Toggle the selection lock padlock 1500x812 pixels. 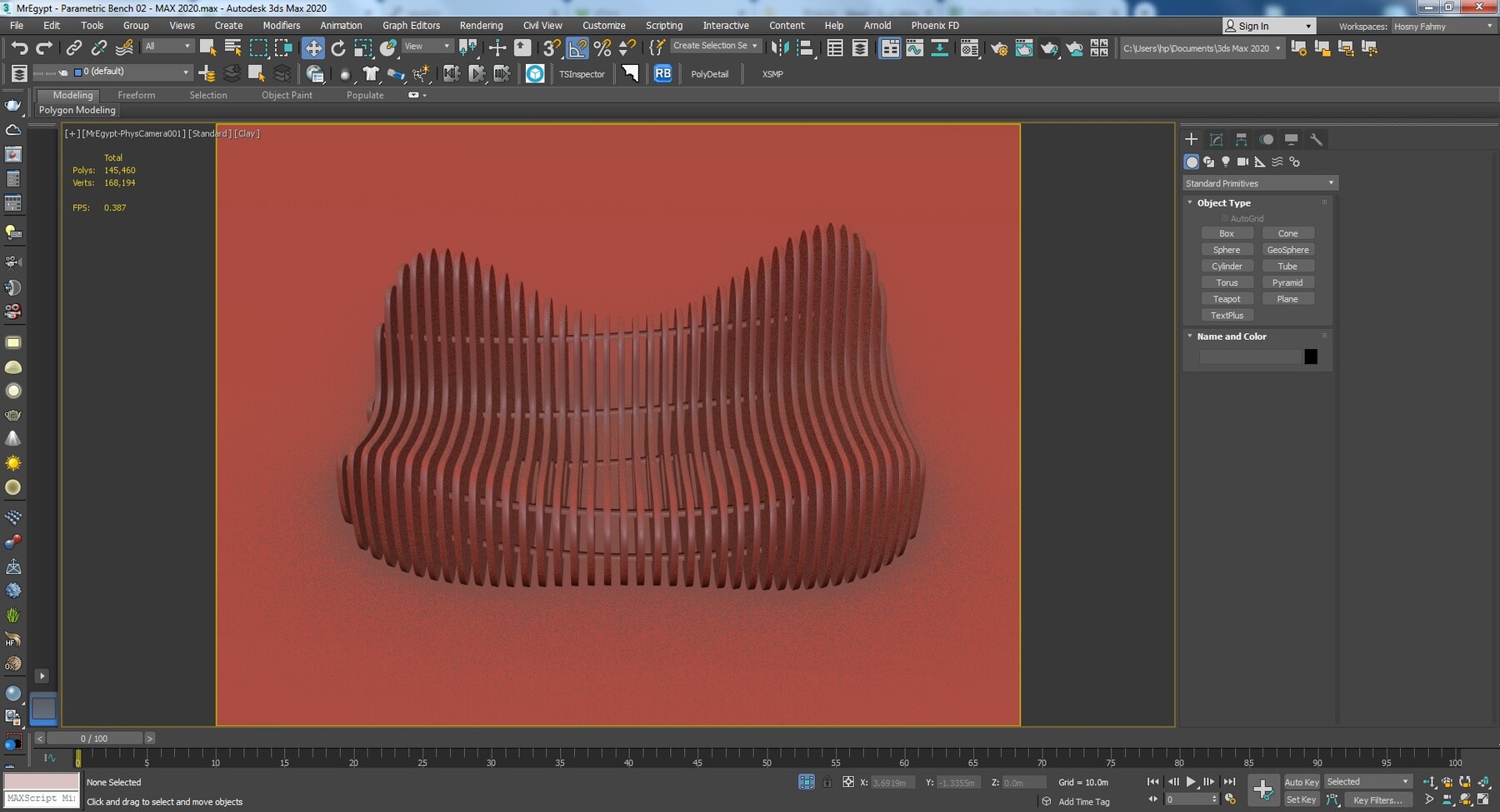click(827, 782)
